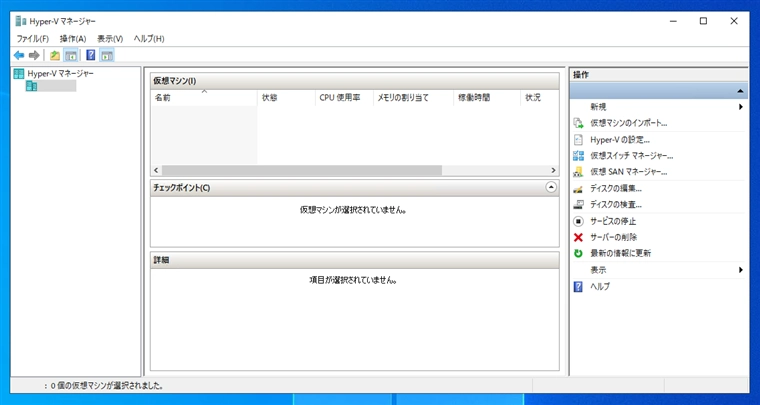The width and height of the screenshot is (760, 405).
Task: Click the red X サーバーの削除 icon
Action: pos(578,237)
